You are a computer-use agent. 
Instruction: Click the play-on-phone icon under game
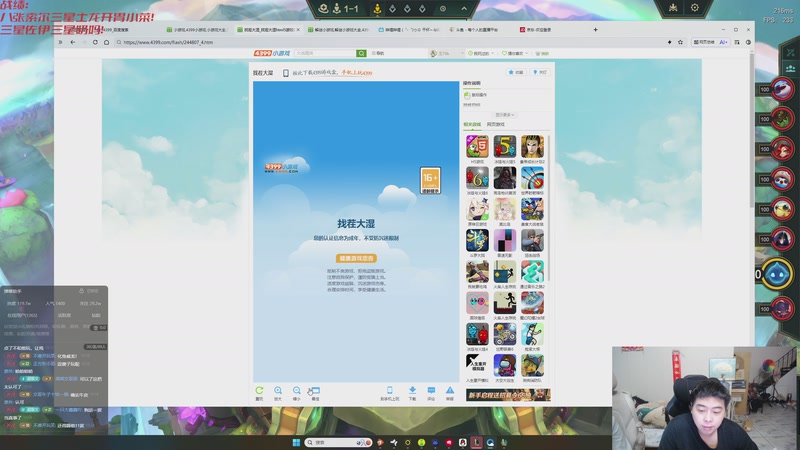coord(389,391)
